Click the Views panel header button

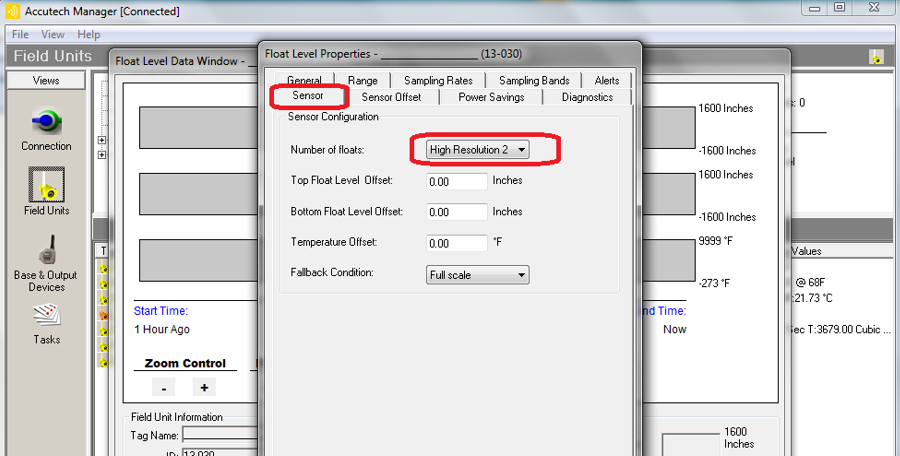pos(46,80)
